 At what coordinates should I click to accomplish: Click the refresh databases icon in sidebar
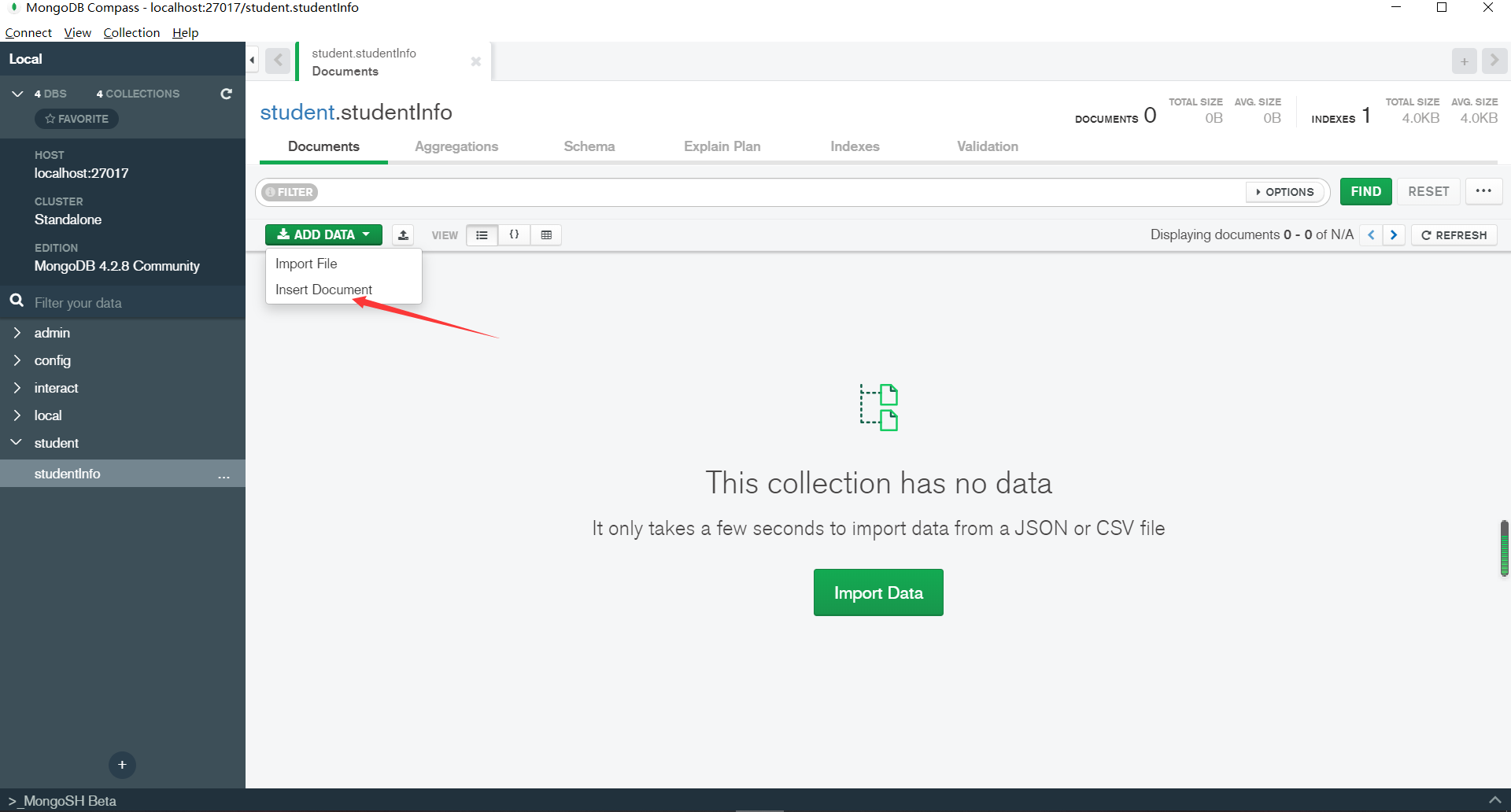(x=226, y=94)
